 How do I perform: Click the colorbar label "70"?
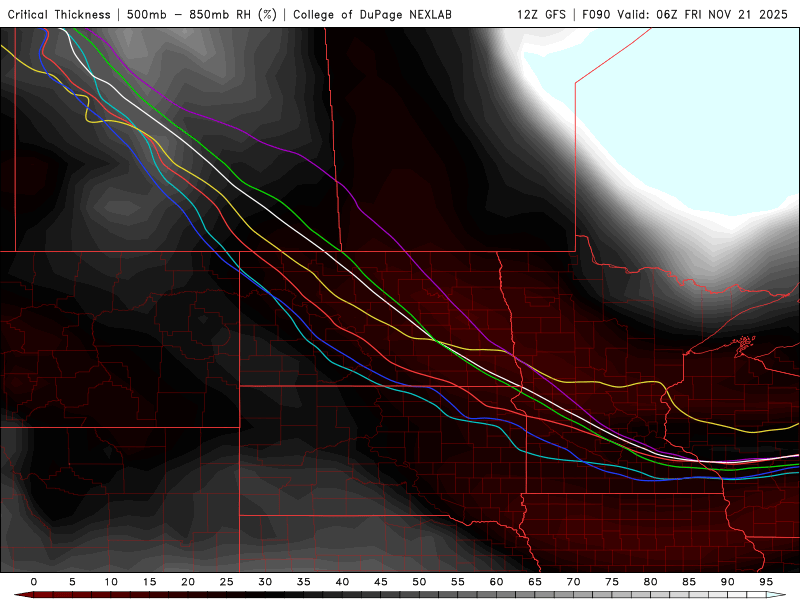573,582
